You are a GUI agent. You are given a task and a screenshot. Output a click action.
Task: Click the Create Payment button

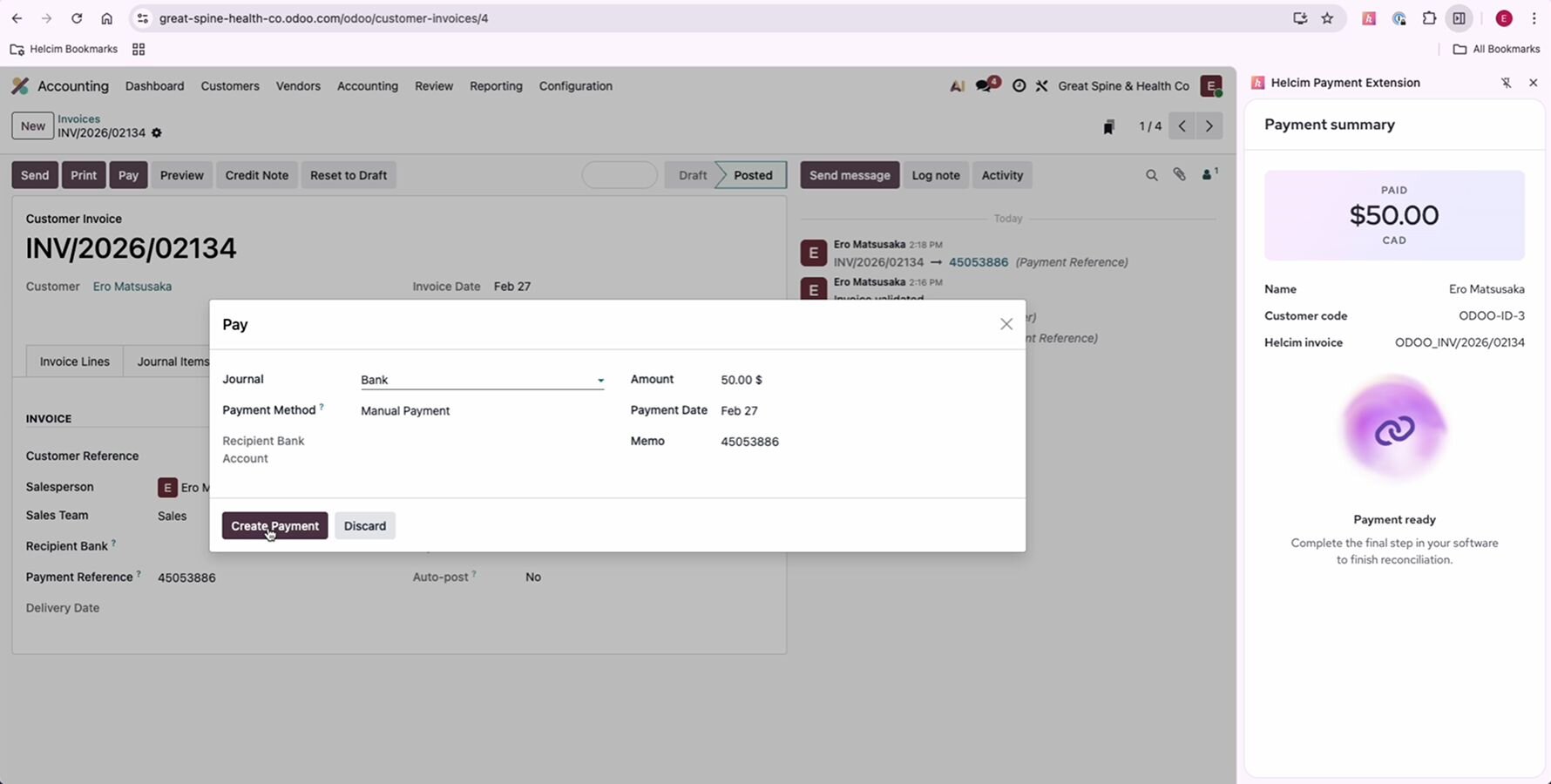coord(274,526)
